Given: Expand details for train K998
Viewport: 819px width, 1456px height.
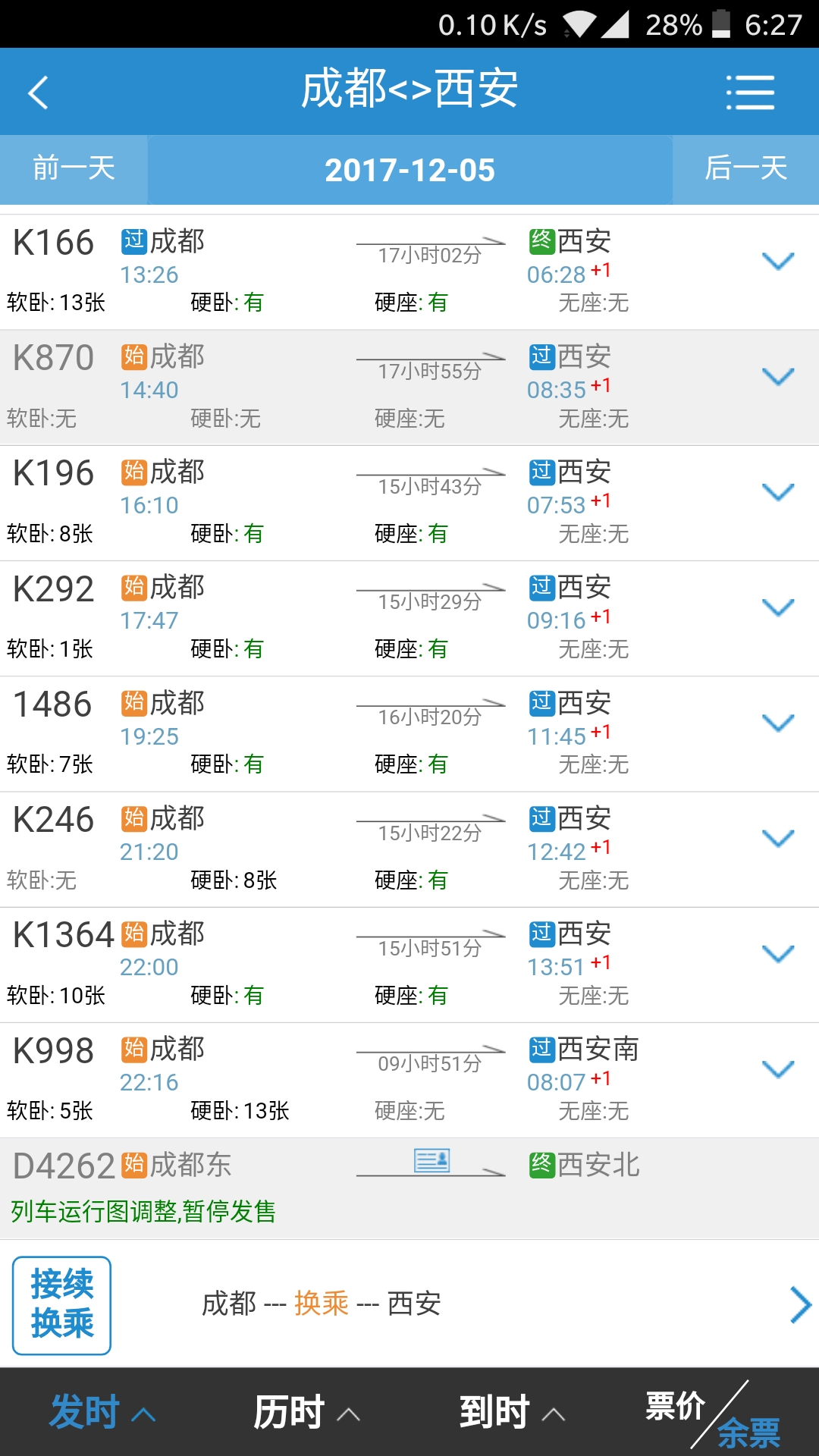Looking at the screenshot, I should [778, 1069].
